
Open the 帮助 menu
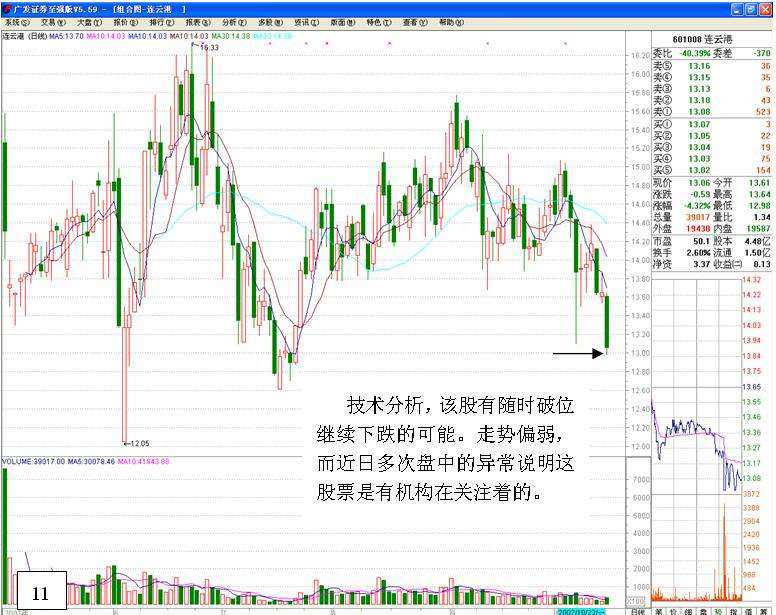(x=451, y=22)
